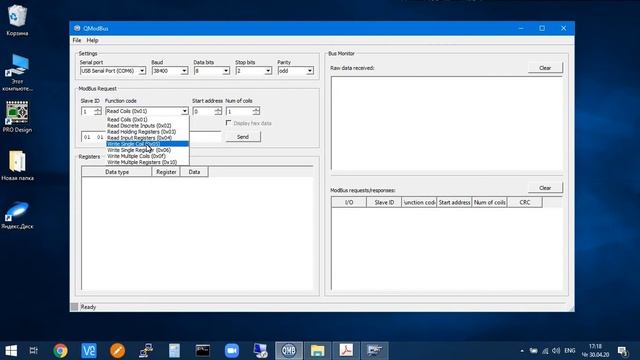Click the Slave ID spinner arrows

coord(98,111)
